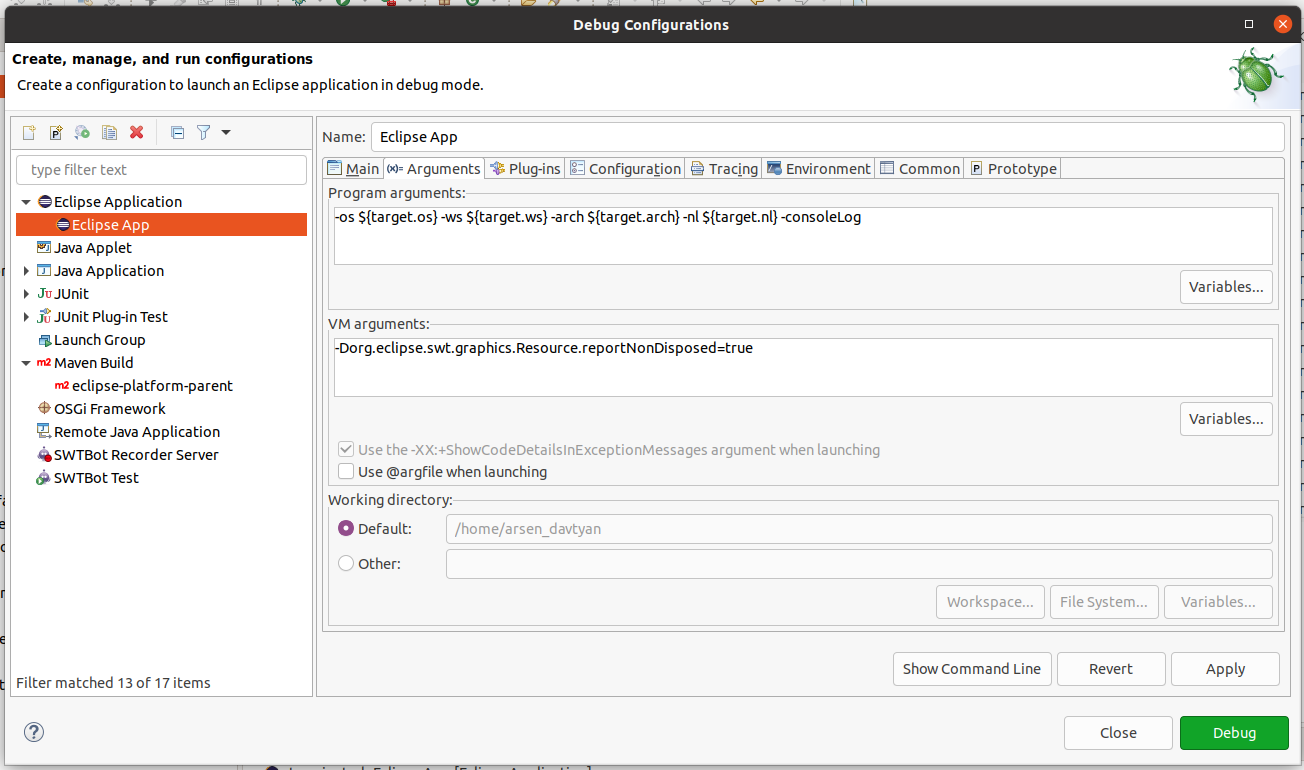
Task: Click the filter launch configurations funnel icon
Action: click(x=203, y=132)
